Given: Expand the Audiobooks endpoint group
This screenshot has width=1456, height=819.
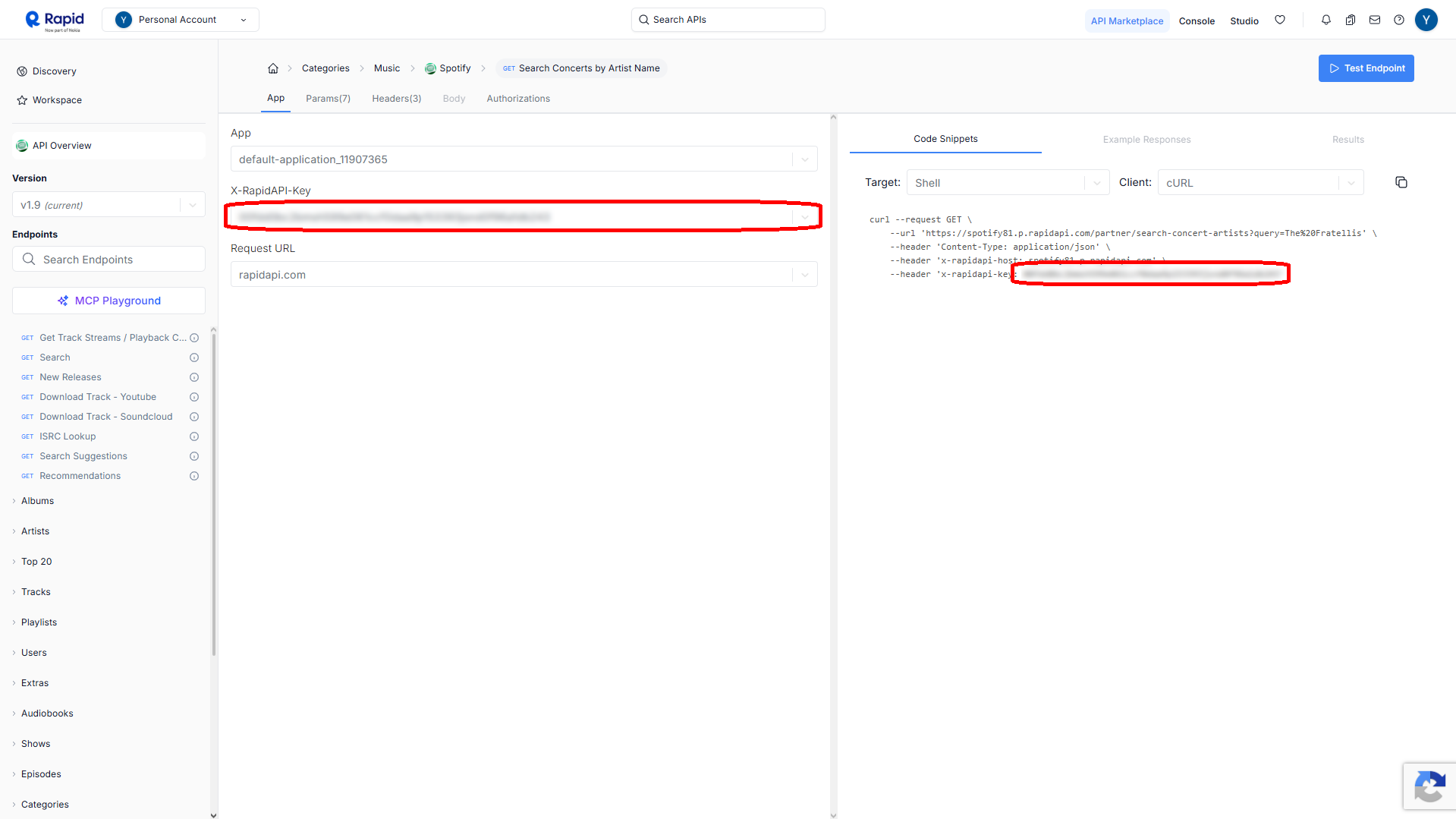Looking at the screenshot, I should (x=47, y=713).
